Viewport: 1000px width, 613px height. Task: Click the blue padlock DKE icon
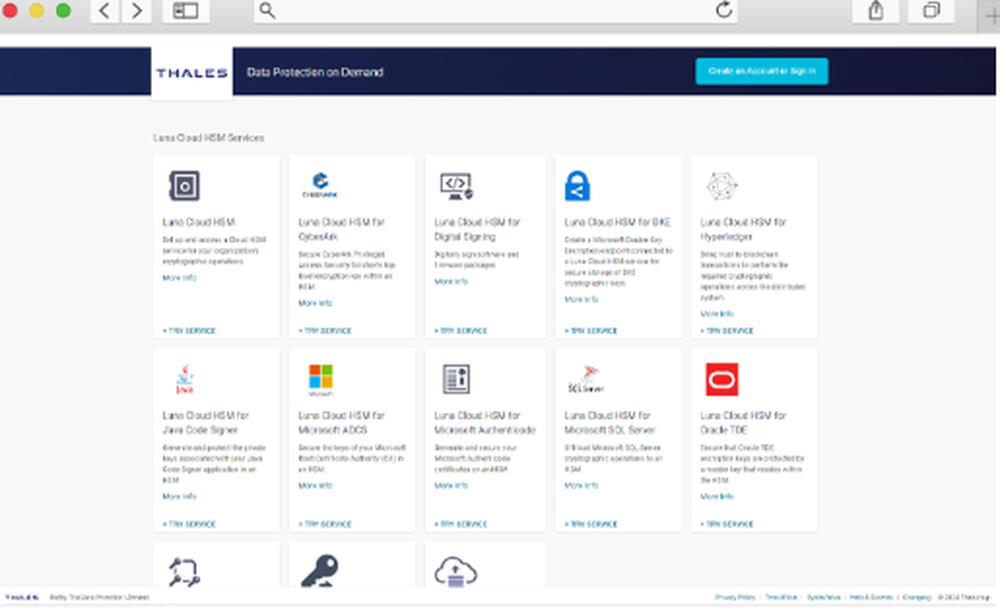click(x=577, y=186)
